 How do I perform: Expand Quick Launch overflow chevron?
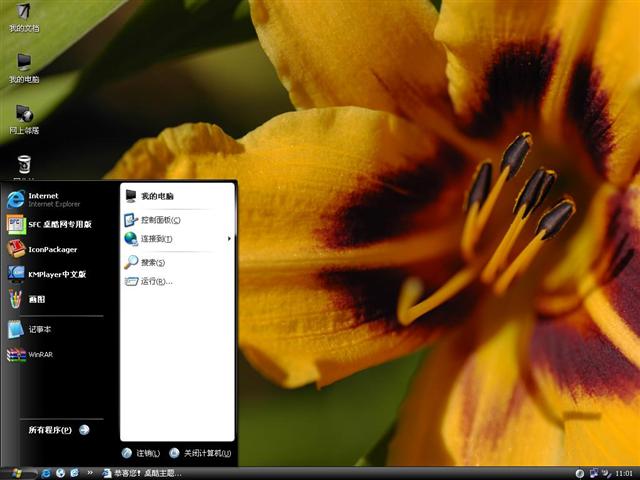90,473
